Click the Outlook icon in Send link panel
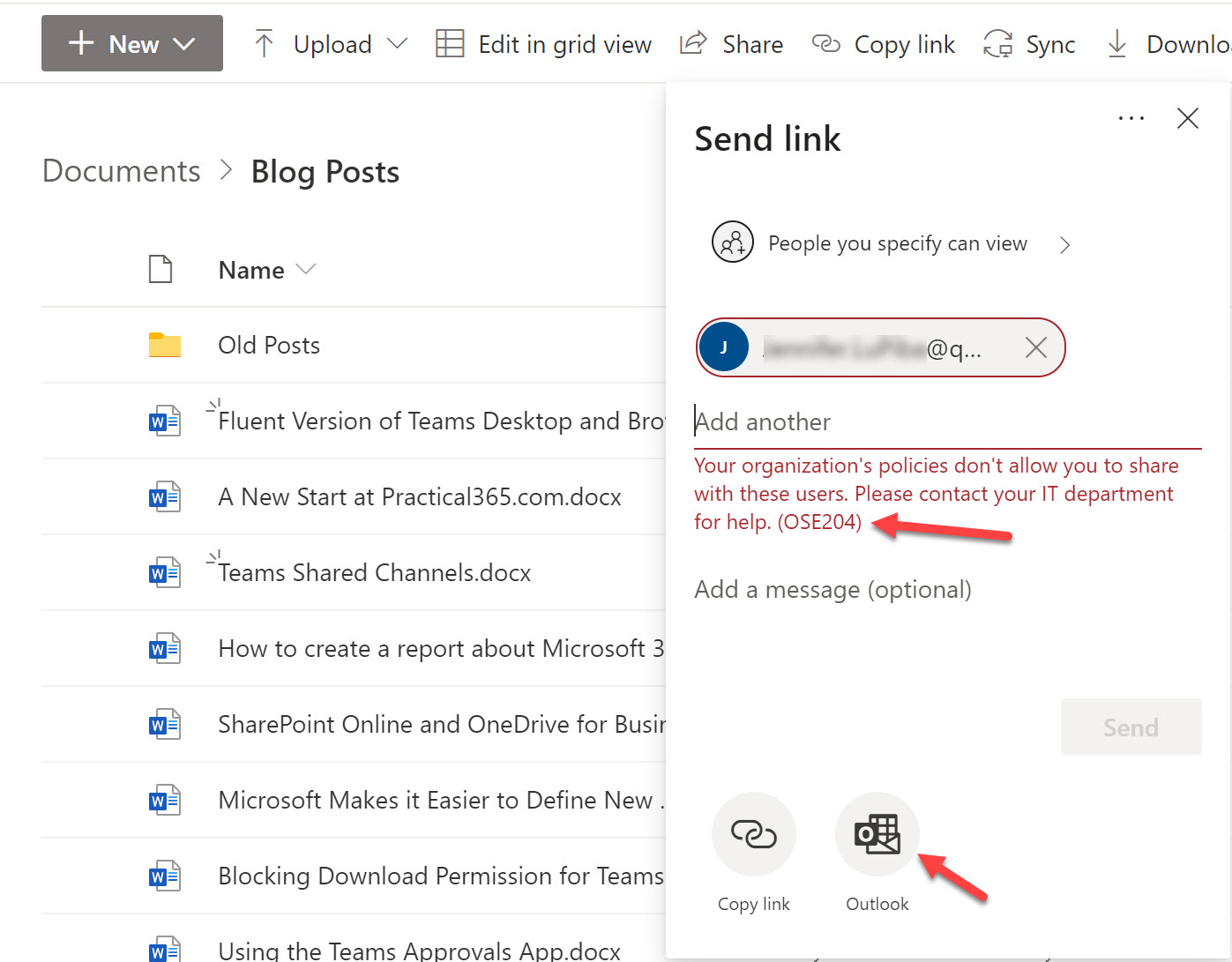Viewport: 1232px width, 962px height. point(877,834)
